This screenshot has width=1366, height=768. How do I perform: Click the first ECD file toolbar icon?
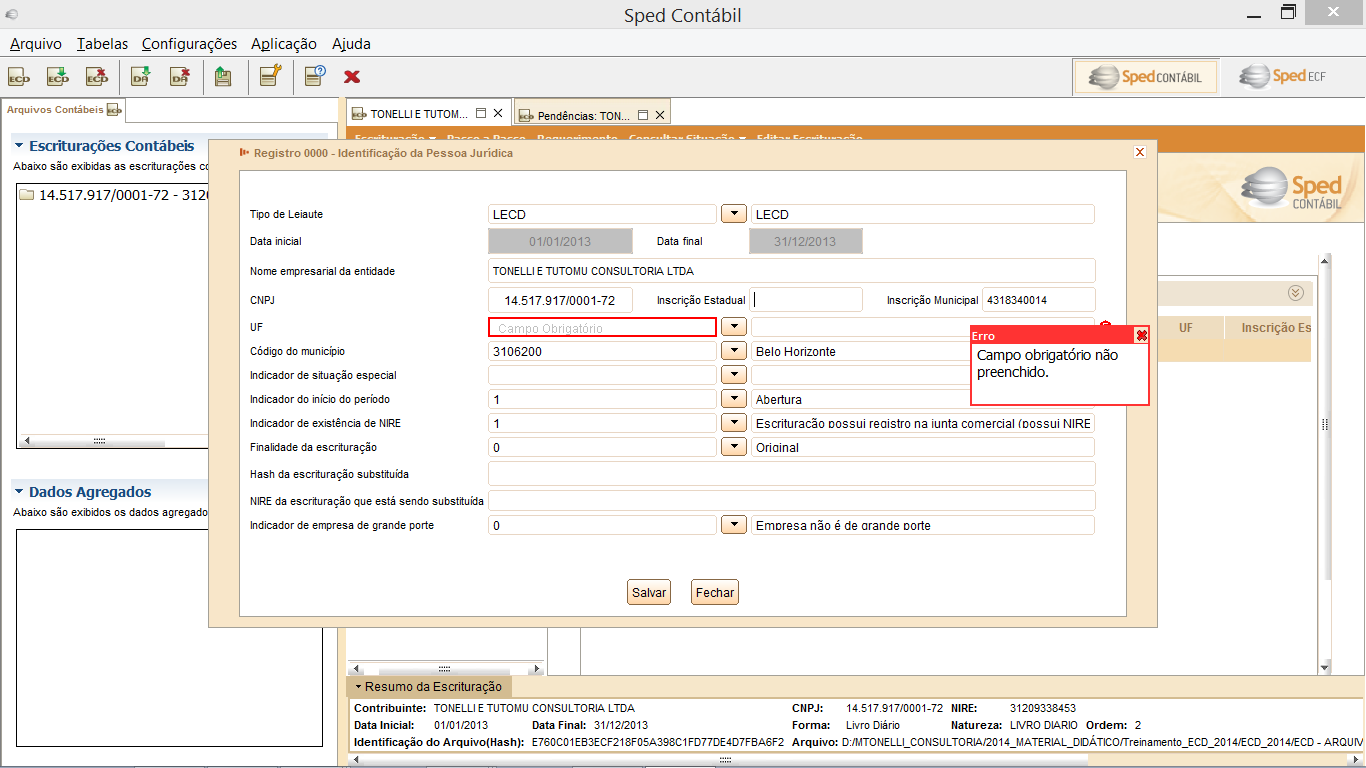point(19,76)
